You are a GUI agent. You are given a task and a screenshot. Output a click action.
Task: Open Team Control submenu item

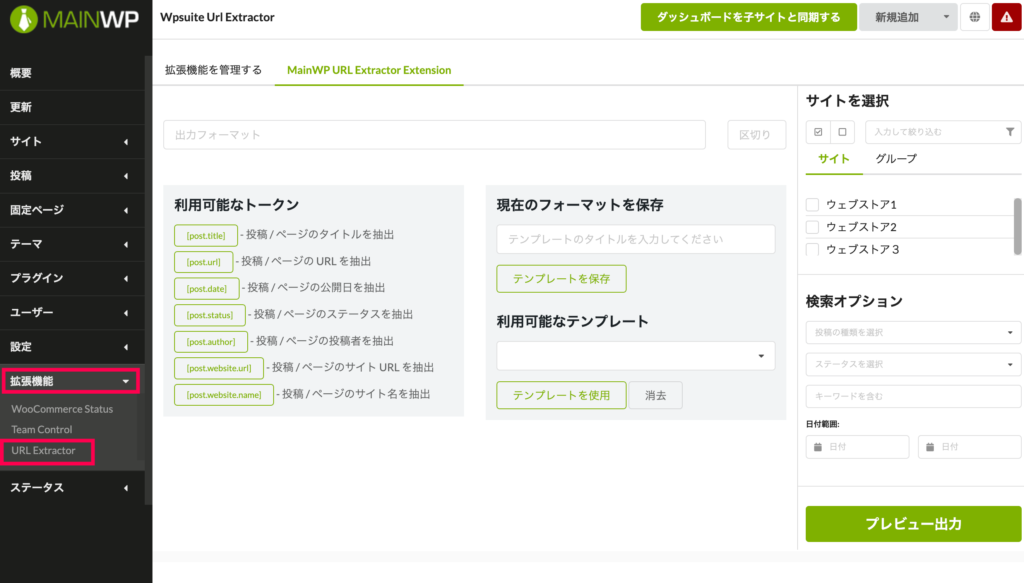[42, 430]
